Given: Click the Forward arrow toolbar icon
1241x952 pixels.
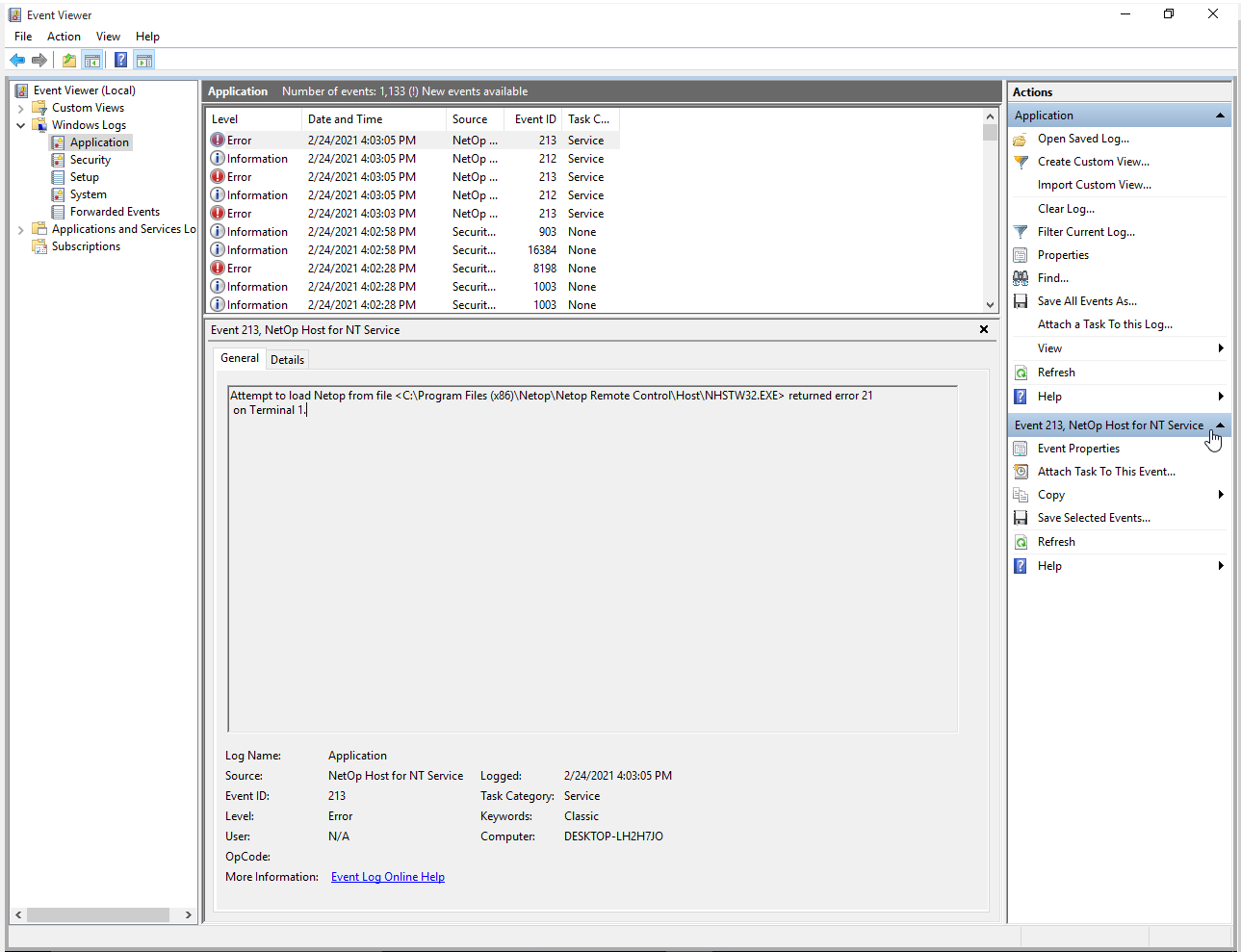Looking at the screenshot, I should pyautogui.click(x=39, y=61).
